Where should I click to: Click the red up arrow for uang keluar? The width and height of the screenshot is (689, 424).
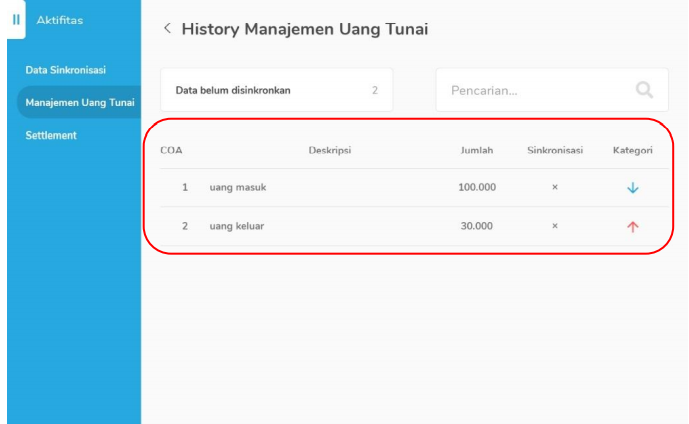[632, 226]
